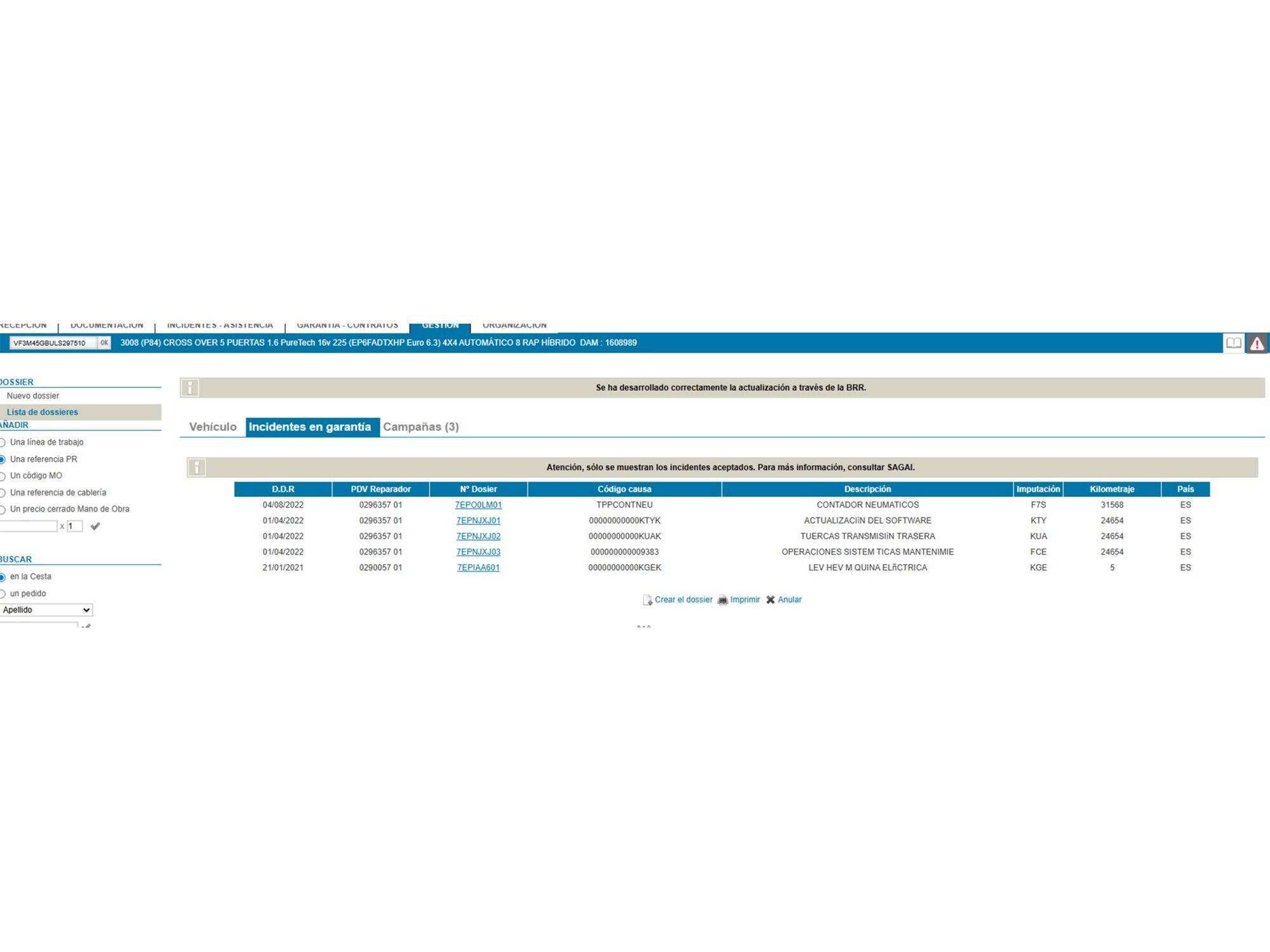Click the Anular cross icon

(x=770, y=600)
